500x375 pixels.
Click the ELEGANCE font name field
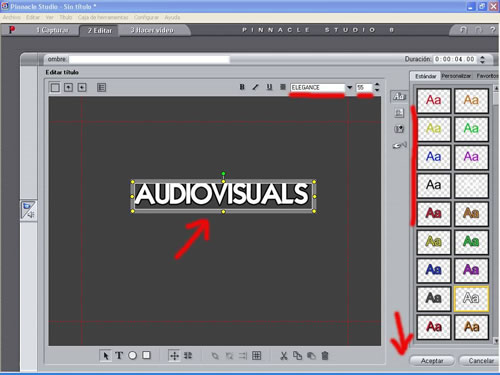coord(317,87)
